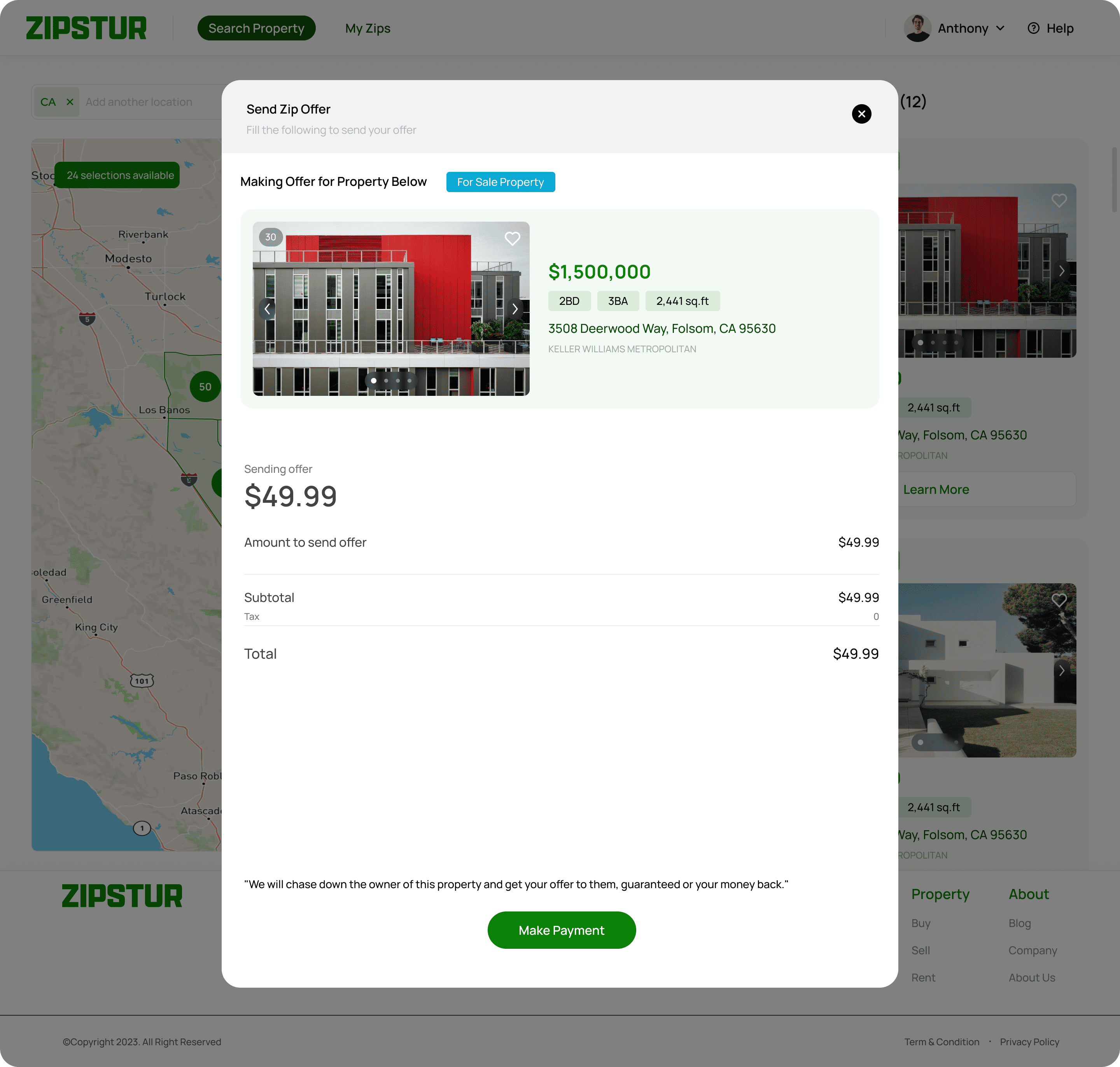
Task: Open the Help page via question icon
Action: (x=1034, y=28)
